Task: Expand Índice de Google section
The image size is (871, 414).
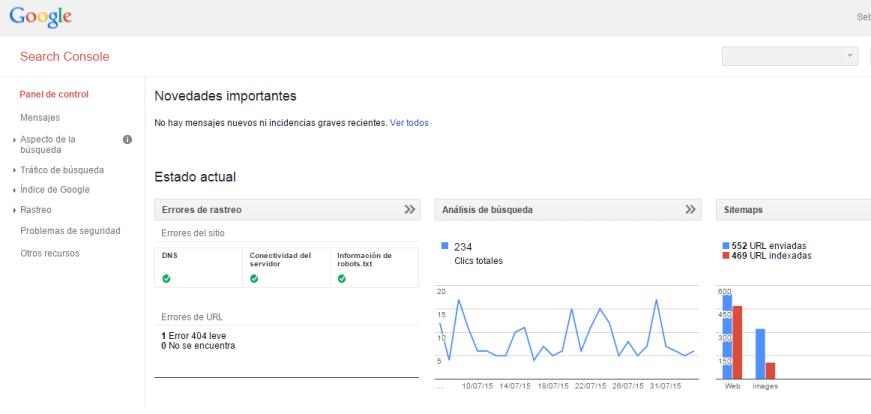Action: coord(54,190)
